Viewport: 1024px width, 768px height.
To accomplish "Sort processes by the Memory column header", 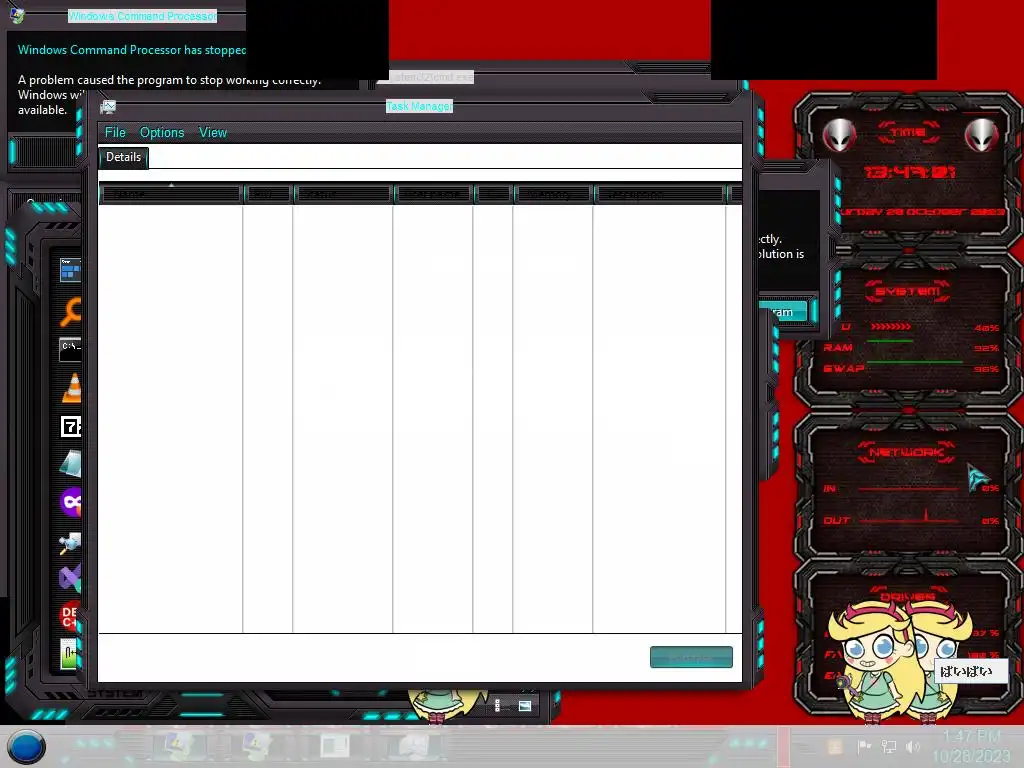I will [553, 194].
